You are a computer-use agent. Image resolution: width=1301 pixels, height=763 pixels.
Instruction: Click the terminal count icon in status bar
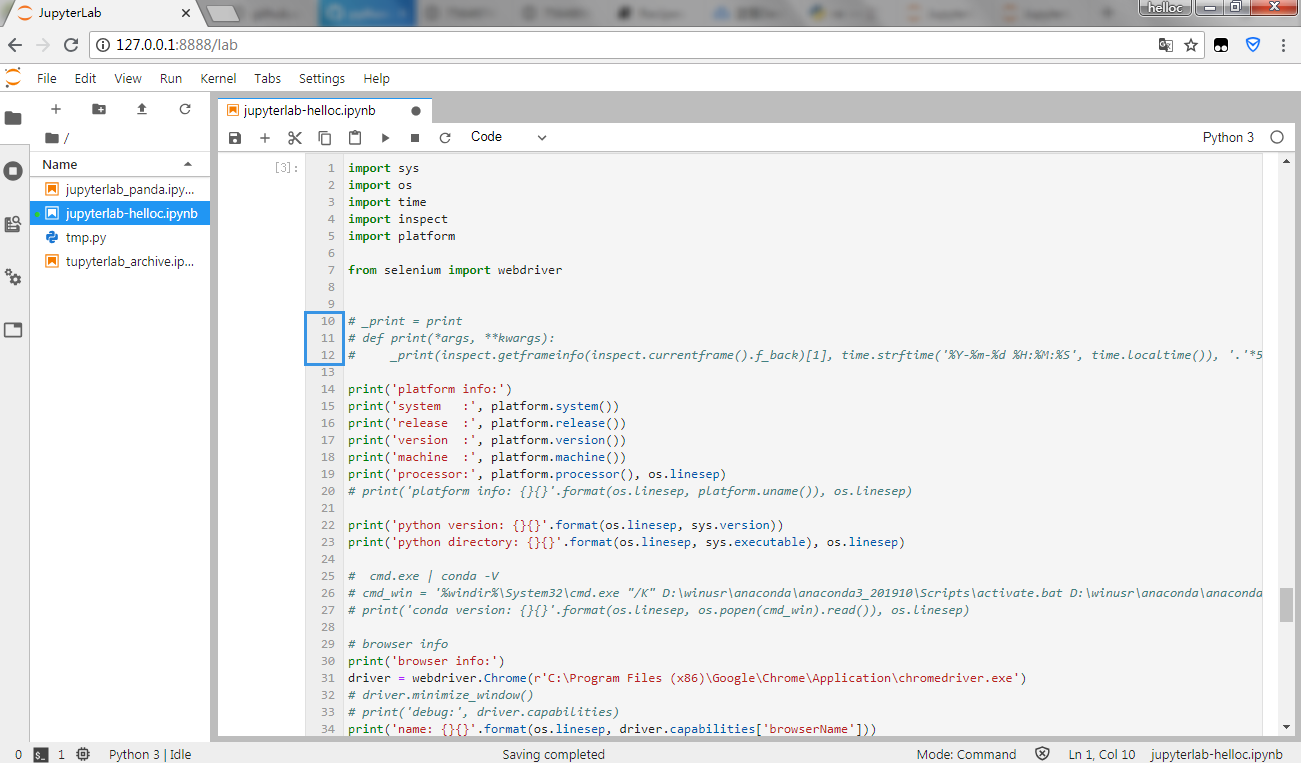tap(41, 754)
